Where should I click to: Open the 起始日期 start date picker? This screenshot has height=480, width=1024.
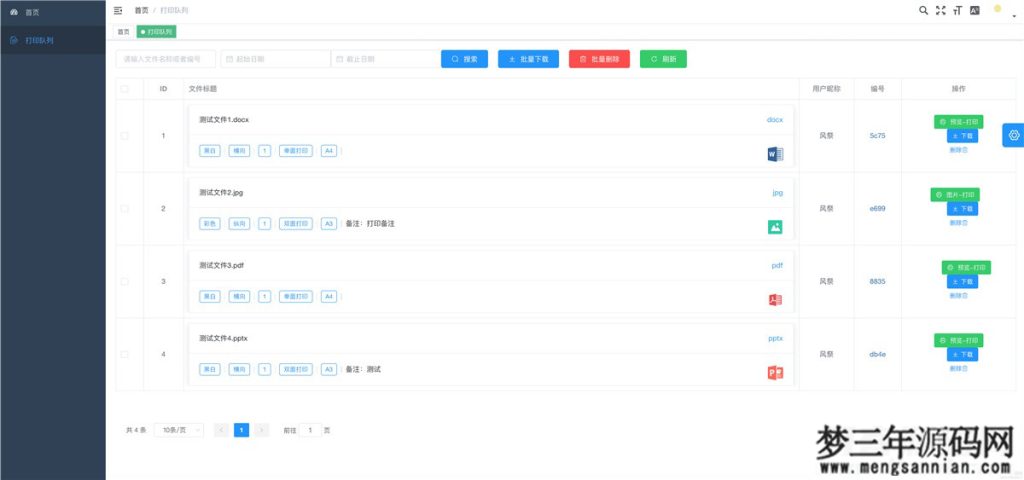(x=275, y=59)
